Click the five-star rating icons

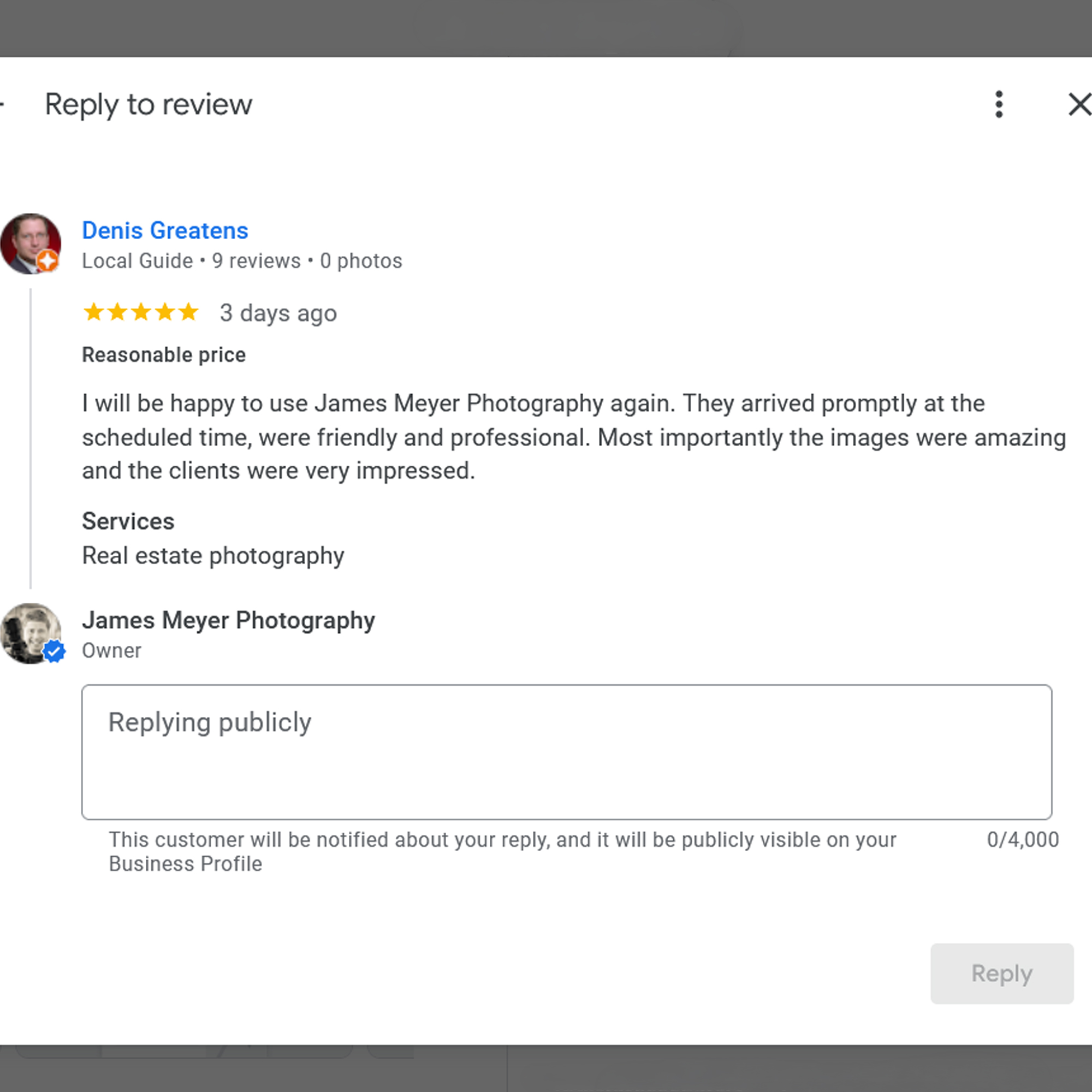click(x=141, y=312)
